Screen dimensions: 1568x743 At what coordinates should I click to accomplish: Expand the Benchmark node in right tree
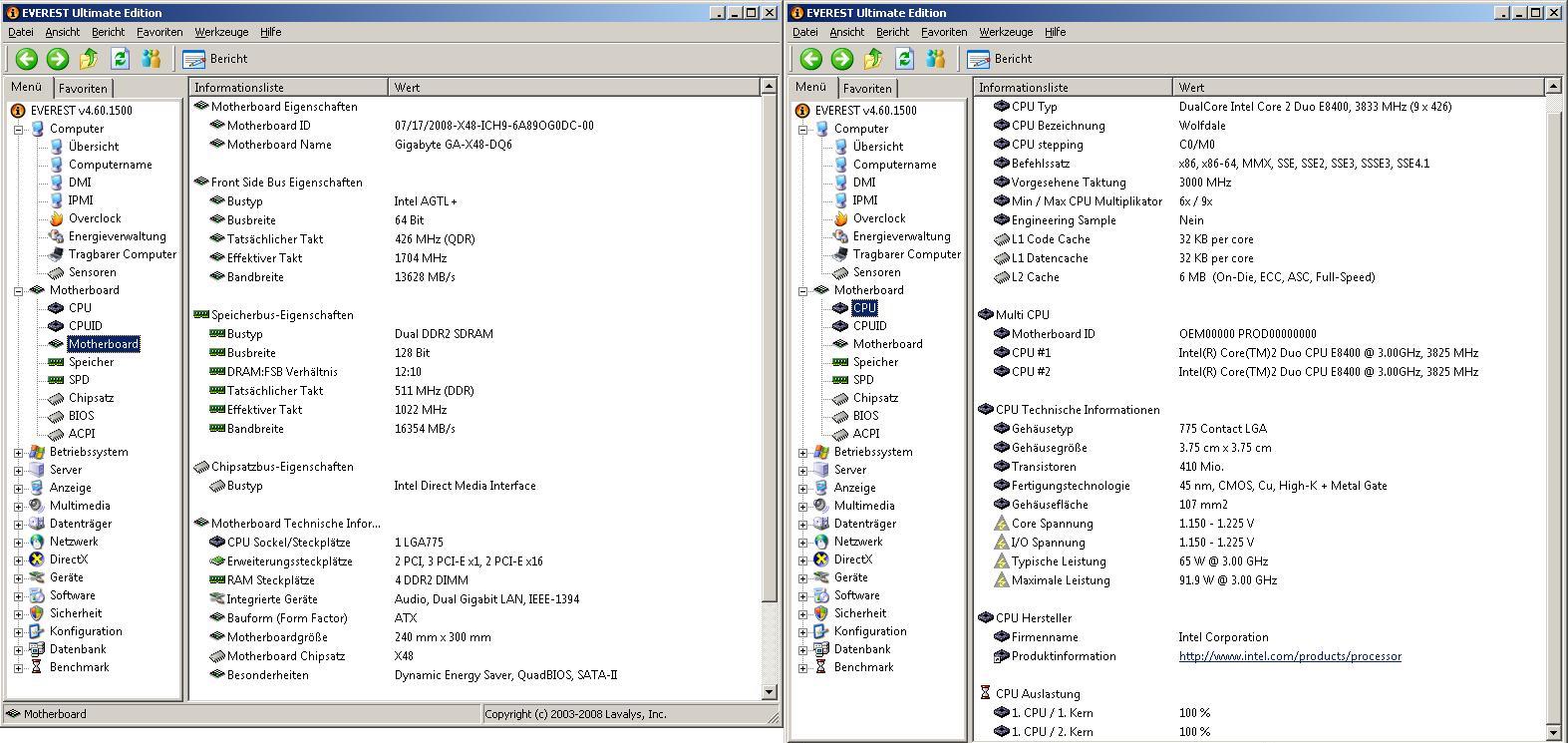[x=802, y=667]
